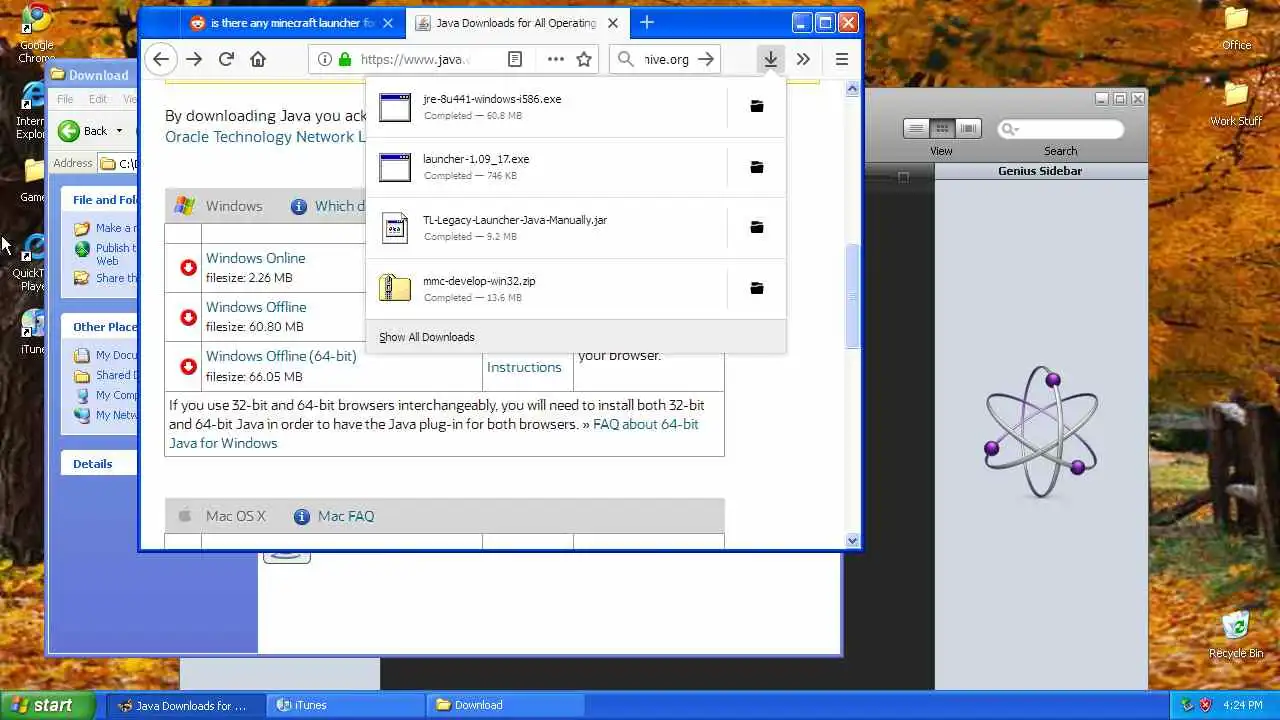Click red download icon for Windows Offline (64-bit)
This screenshot has height=720, width=1280.
coord(188,366)
